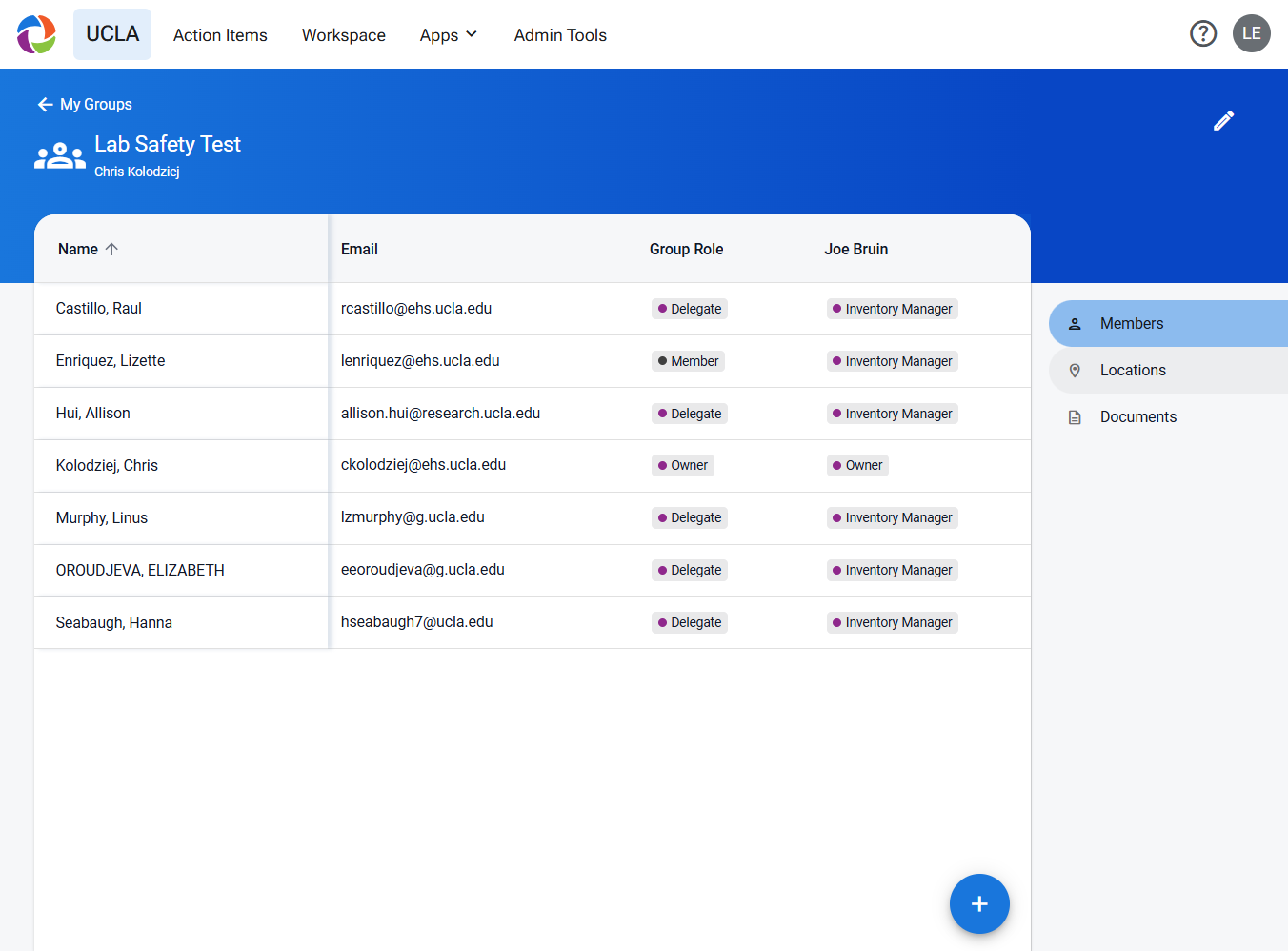This screenshot has height=951, width=1288.
Task: Click the add member plus button
Action: [979, 903]
